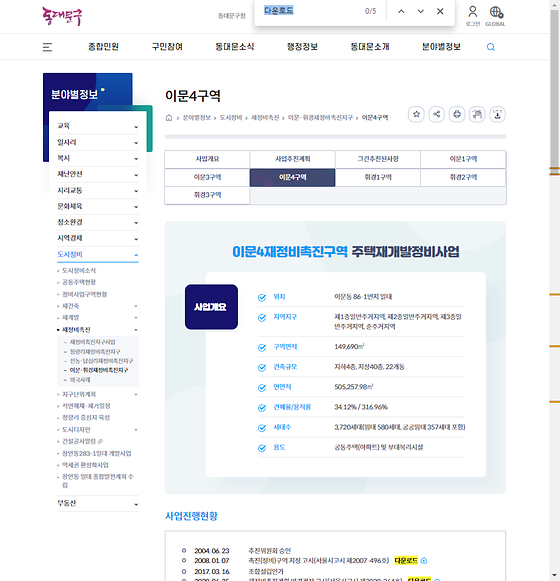The image size is (560, 581).
Task: Close the find-in-page bar
Action: click(440, 11)
